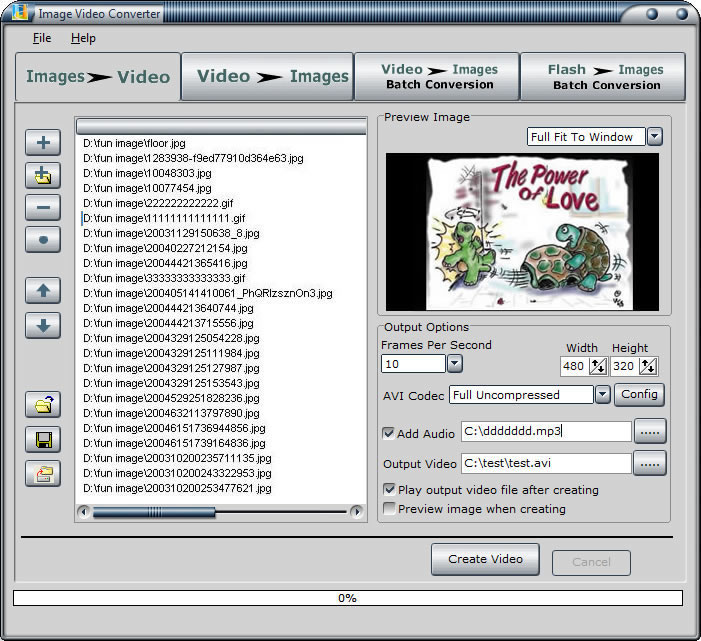Screen dimensions: 701x641
Task: Open the AVI Codec dropdown arrow
Action: [603, 395]
